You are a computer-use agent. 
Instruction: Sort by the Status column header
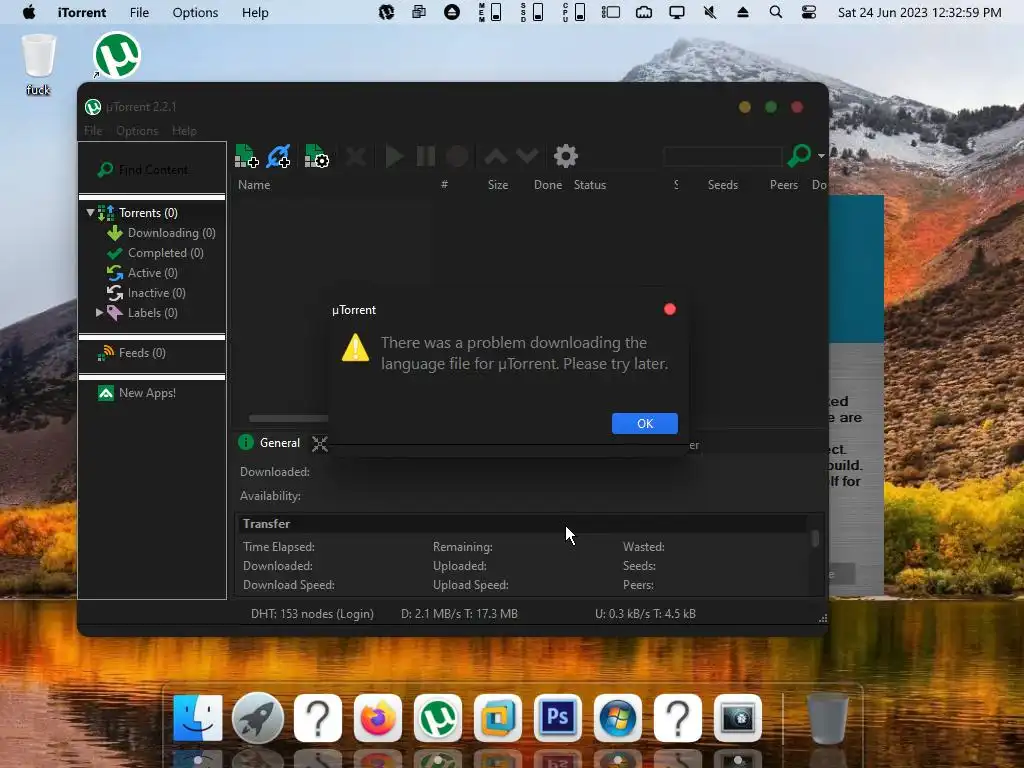pos(590,185)
